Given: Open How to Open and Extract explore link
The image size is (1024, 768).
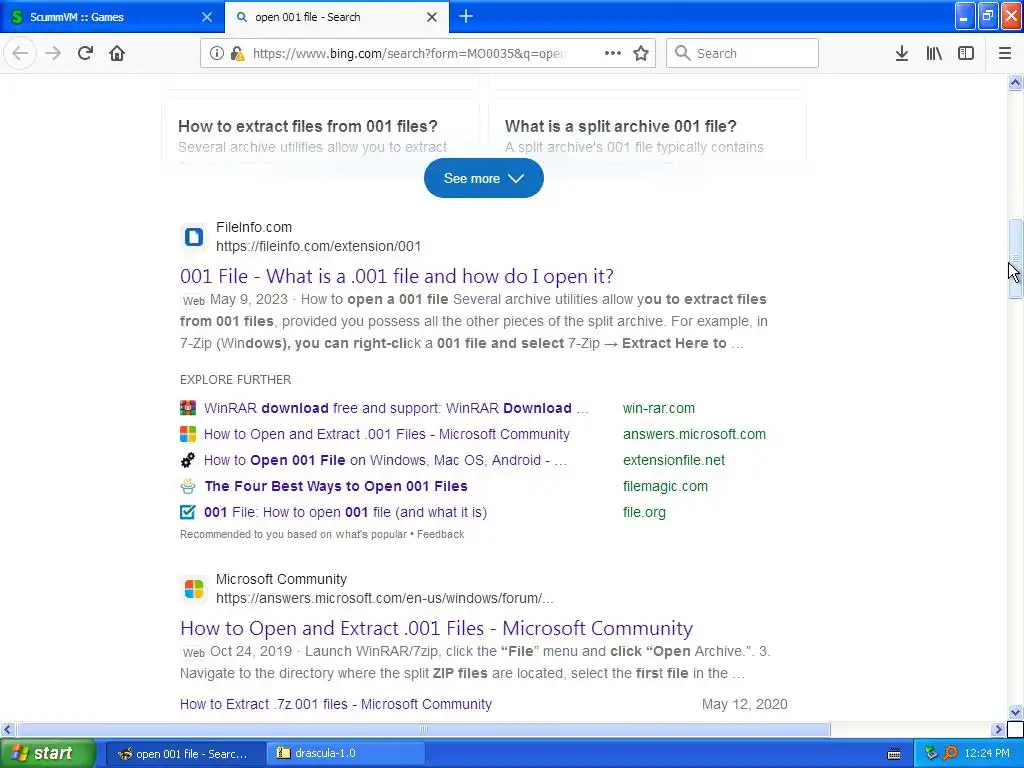Looking at the screenshot, I should [x=387, y=434].
